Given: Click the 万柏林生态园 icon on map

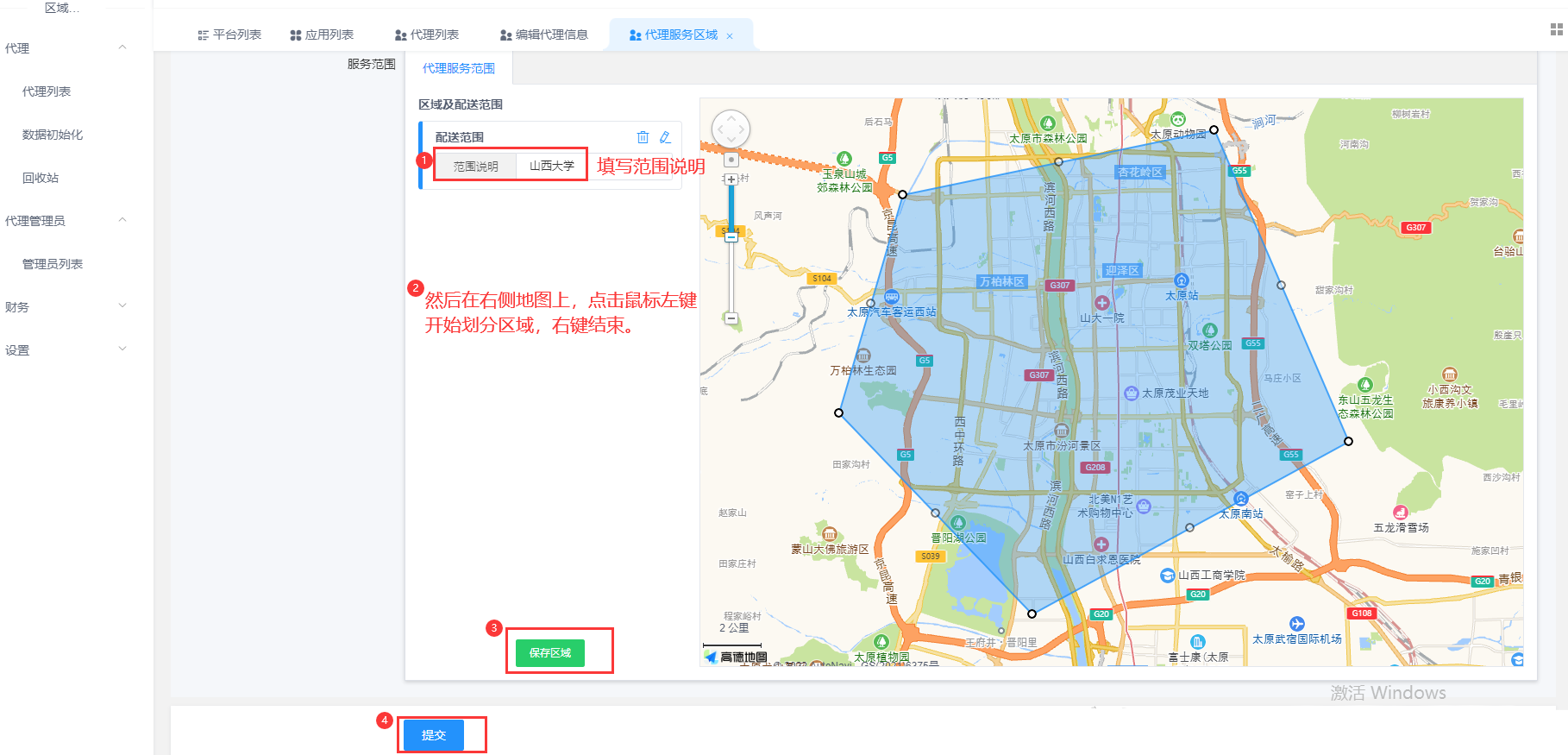Looking at the screenshot, I should click(x=863, y=355).
